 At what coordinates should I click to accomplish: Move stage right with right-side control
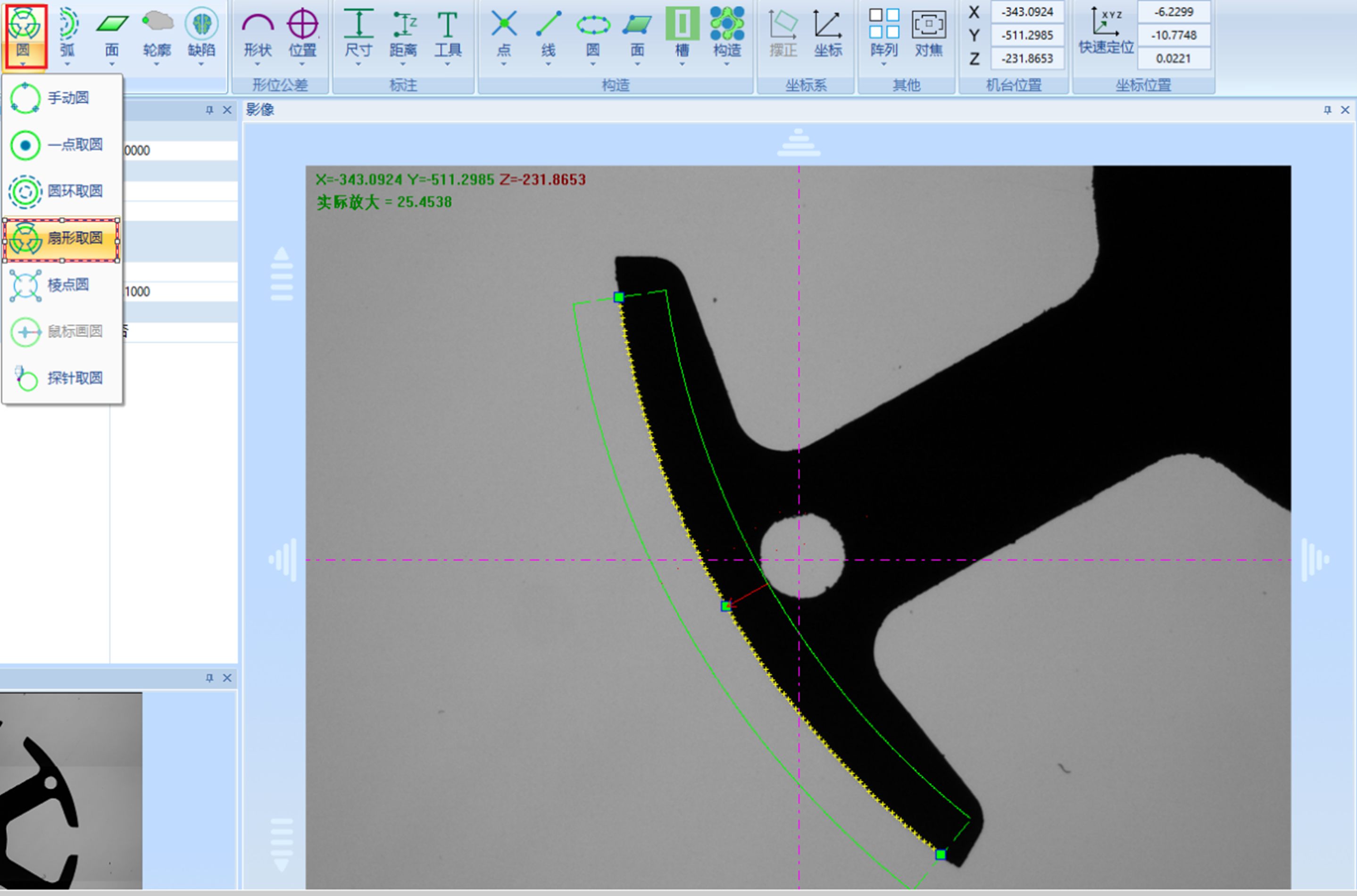pos(1315,559)
